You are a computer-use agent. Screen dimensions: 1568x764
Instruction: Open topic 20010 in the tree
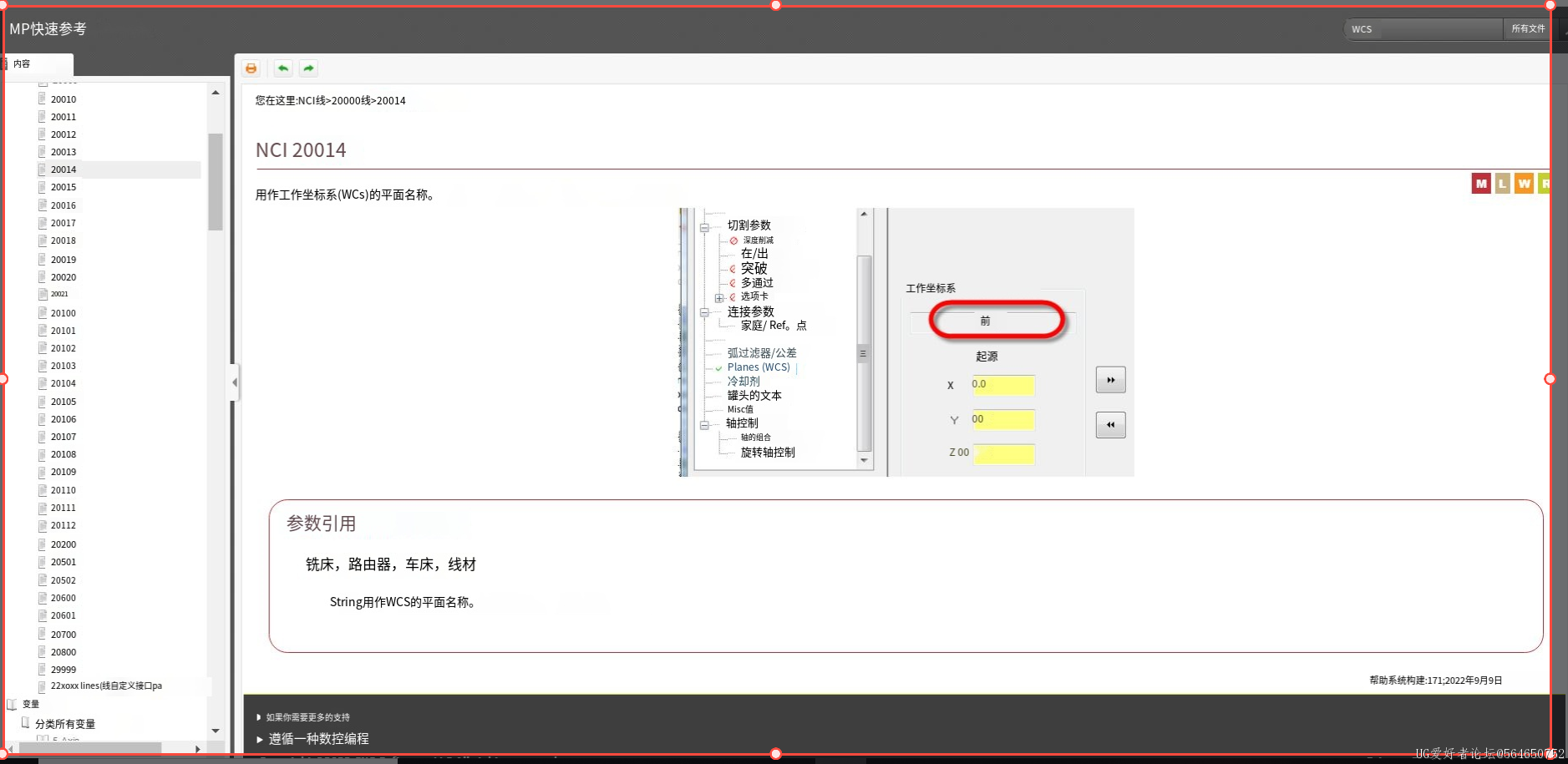[63, 99]
